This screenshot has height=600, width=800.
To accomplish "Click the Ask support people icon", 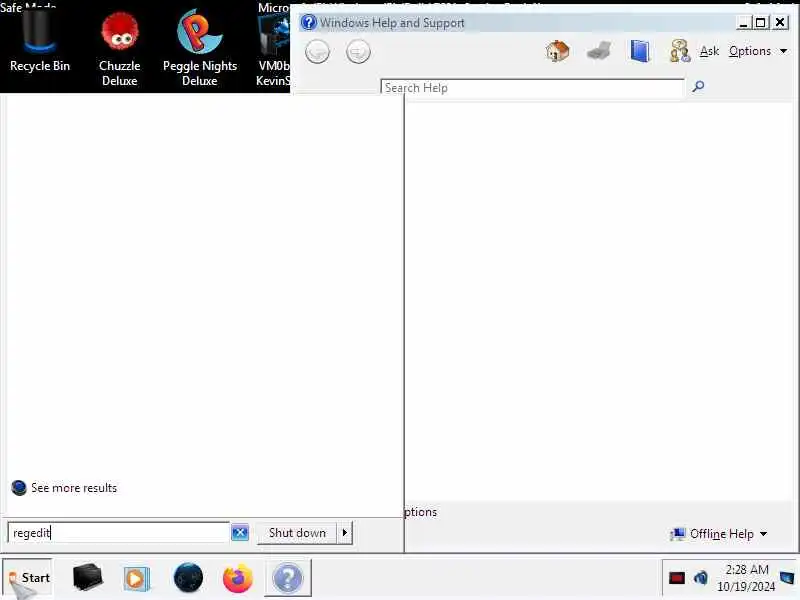I will (680, 51).
